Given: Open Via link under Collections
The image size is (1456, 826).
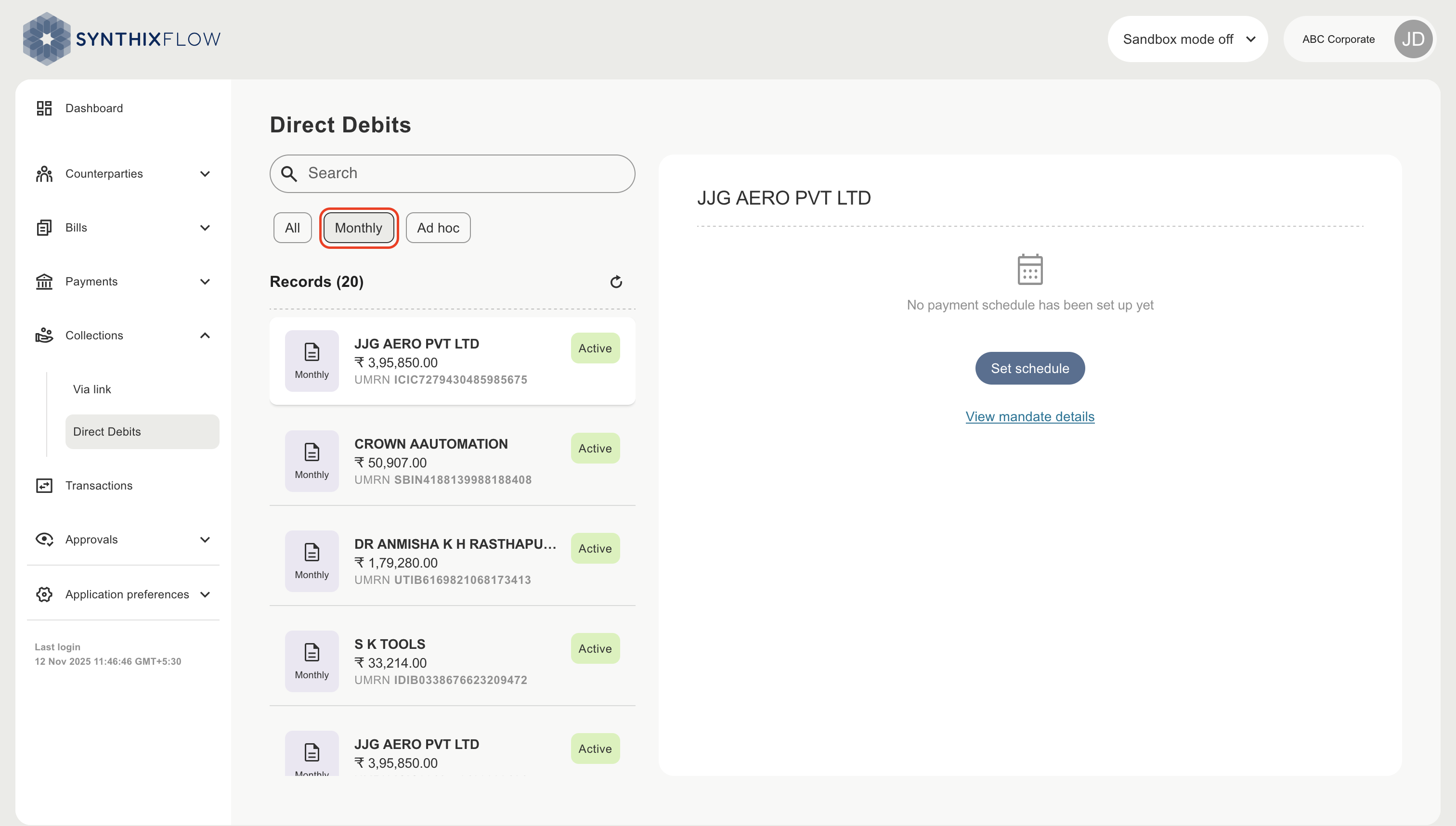Looking at the screenshot, I should (x=92, y=389).
